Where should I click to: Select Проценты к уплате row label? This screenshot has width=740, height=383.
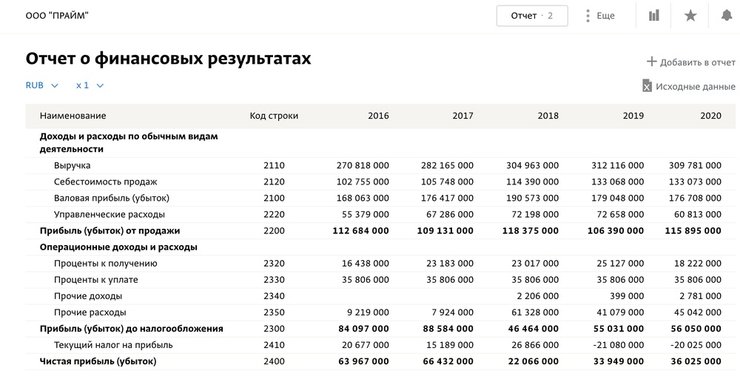[96, 280]
